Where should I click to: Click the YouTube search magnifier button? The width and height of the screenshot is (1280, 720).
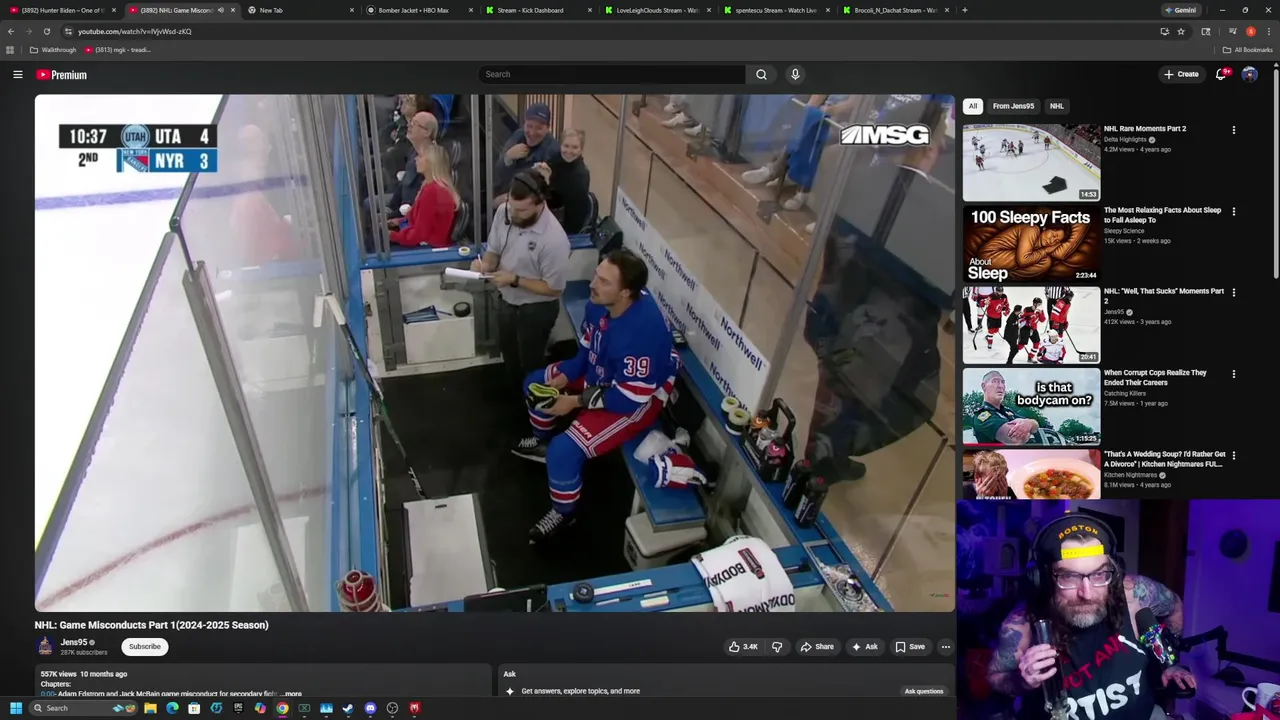[761, 74]
